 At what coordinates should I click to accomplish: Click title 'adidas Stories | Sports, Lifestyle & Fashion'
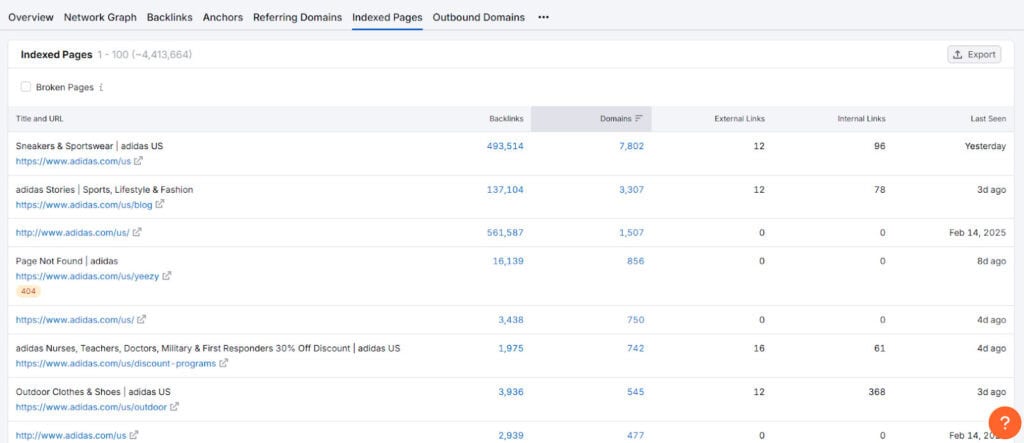click(104, 190)
